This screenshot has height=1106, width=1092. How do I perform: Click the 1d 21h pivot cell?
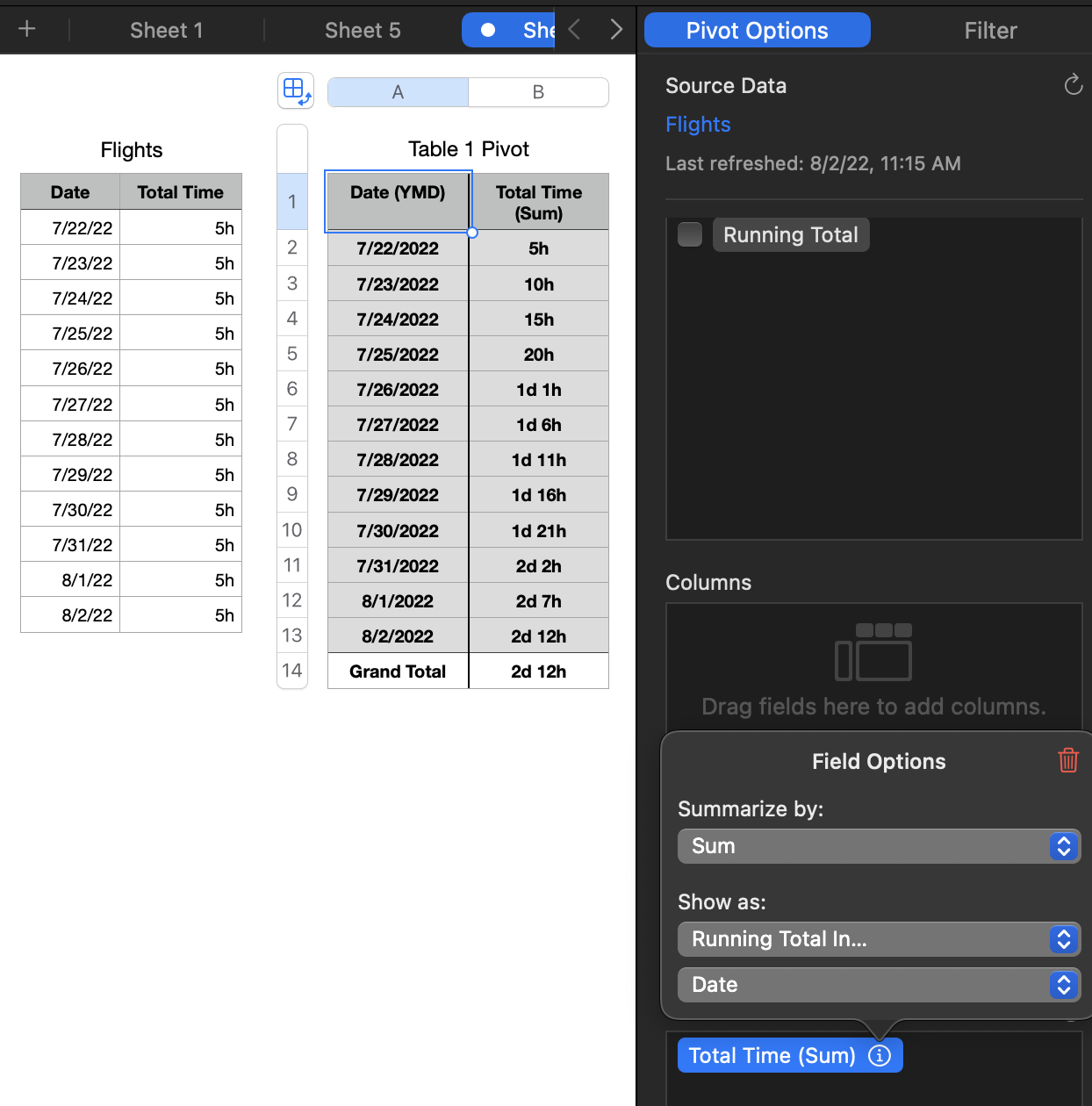click(539, 531)
